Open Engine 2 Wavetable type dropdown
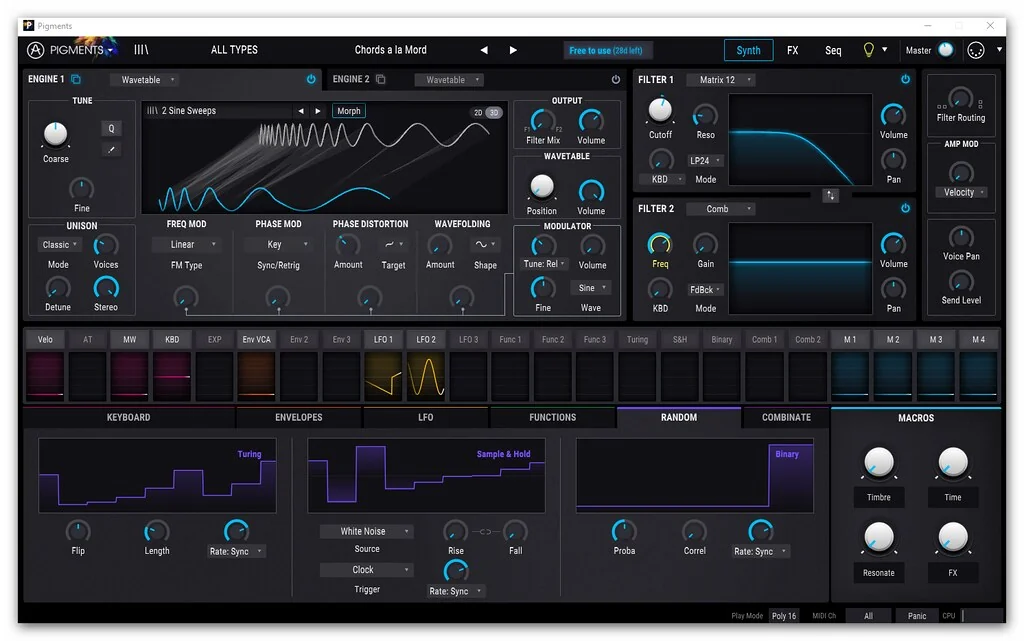 (x=449, y=80)
